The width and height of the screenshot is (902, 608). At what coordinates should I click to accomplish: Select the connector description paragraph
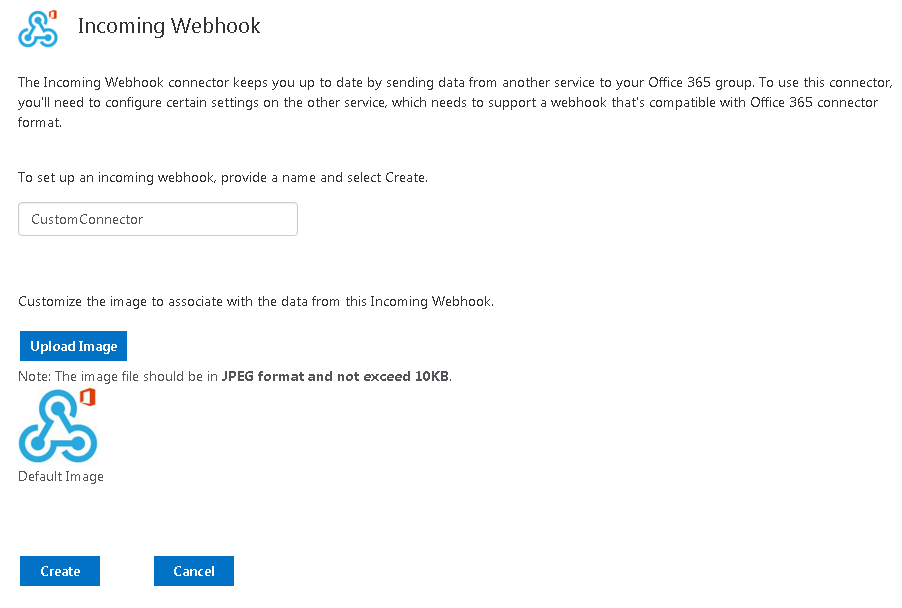pyautogui.click(x=450, y=102)
